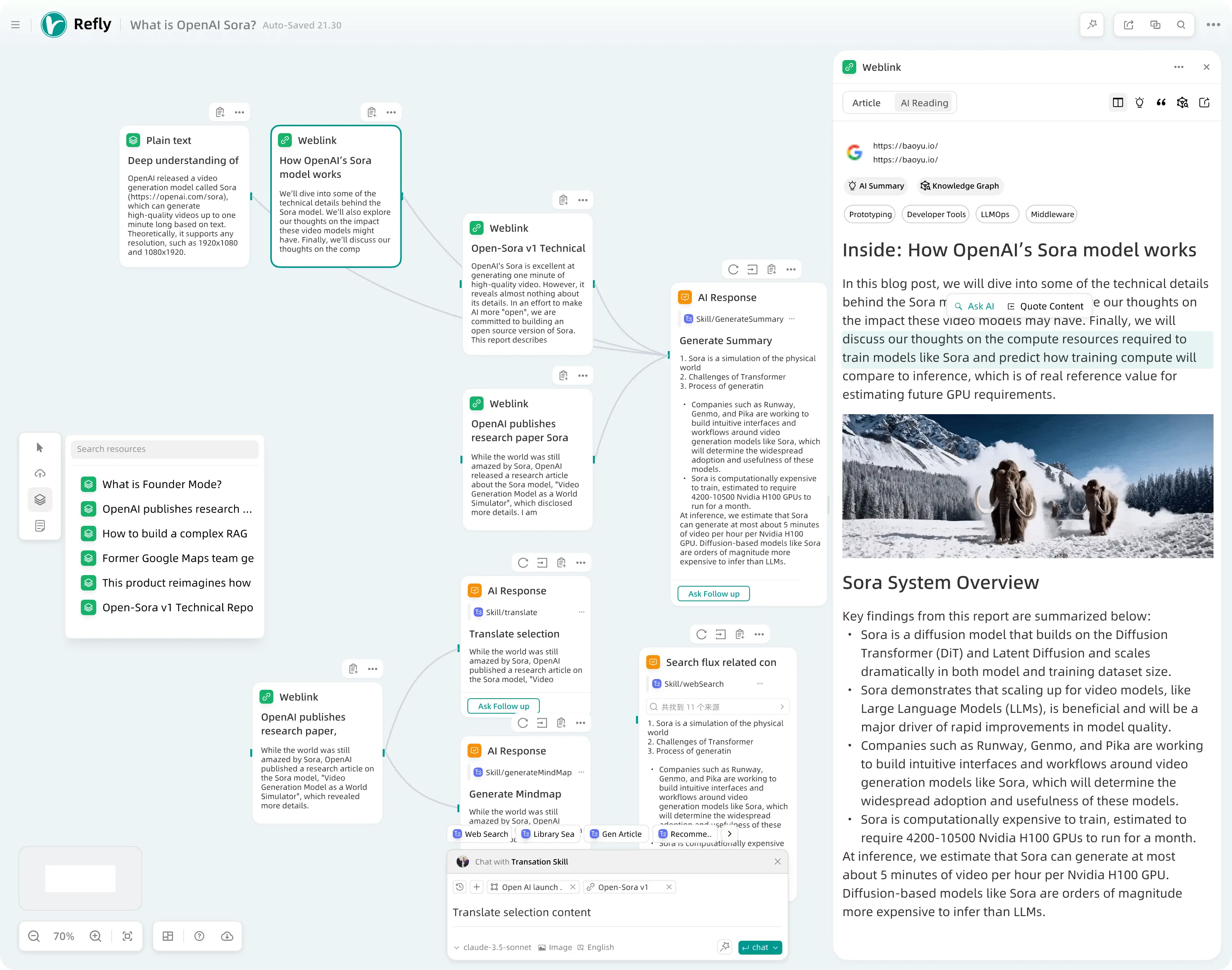Image resolution: width=1232 pixels, height=970 pixels.
Task: Select the pointer tool in left toolbar
Action: [40, 448]
